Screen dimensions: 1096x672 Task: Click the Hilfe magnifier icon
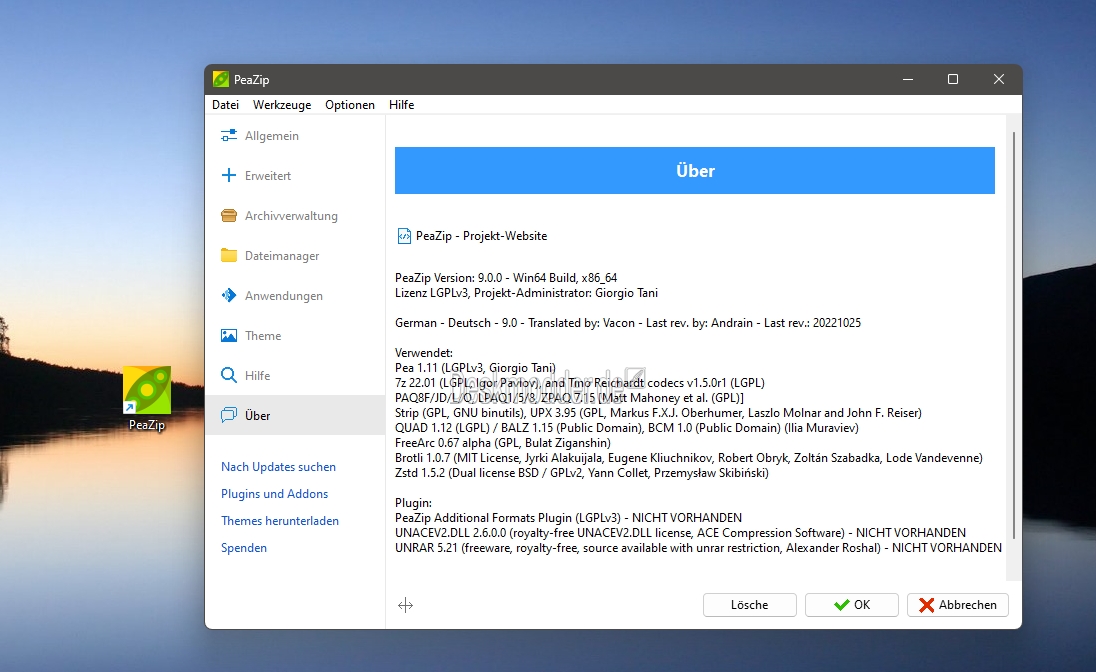(229, 376)
